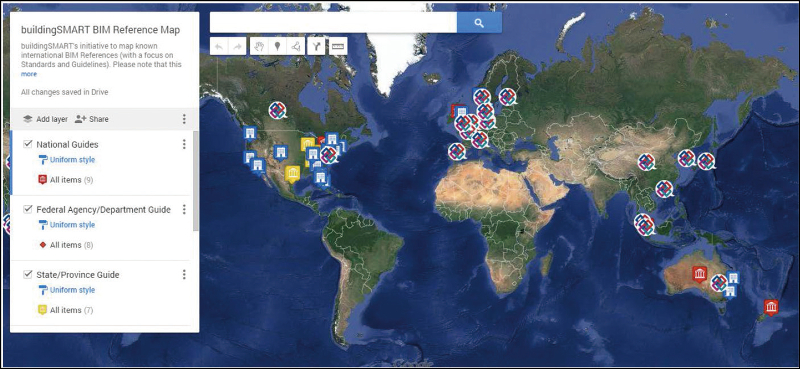Viewport: 800px width, 369px height.
Task: Open map options three-dot menu beside Share
Action: click(x=184, y=119)
